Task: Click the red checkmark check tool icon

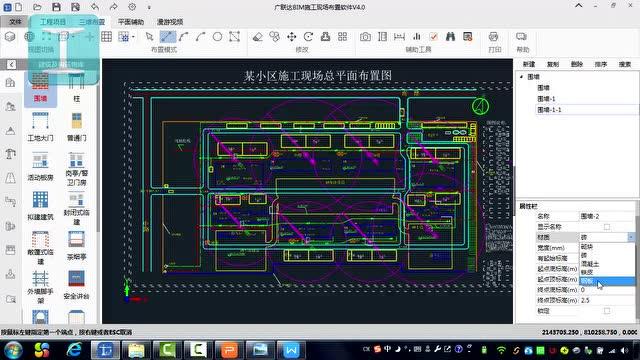Action: click(x=433, y=37)
